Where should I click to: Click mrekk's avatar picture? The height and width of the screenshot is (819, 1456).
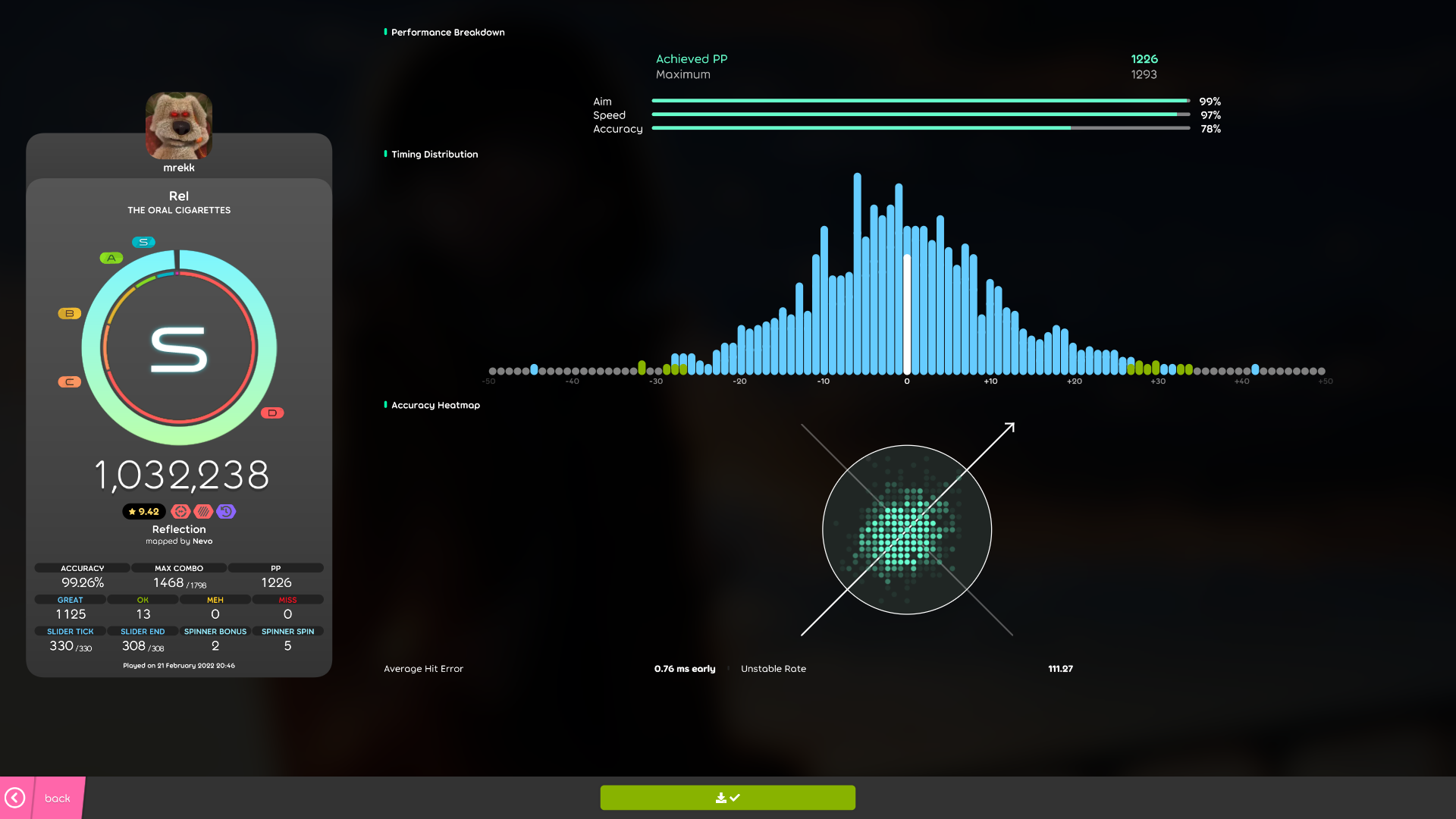coord(179,125)
